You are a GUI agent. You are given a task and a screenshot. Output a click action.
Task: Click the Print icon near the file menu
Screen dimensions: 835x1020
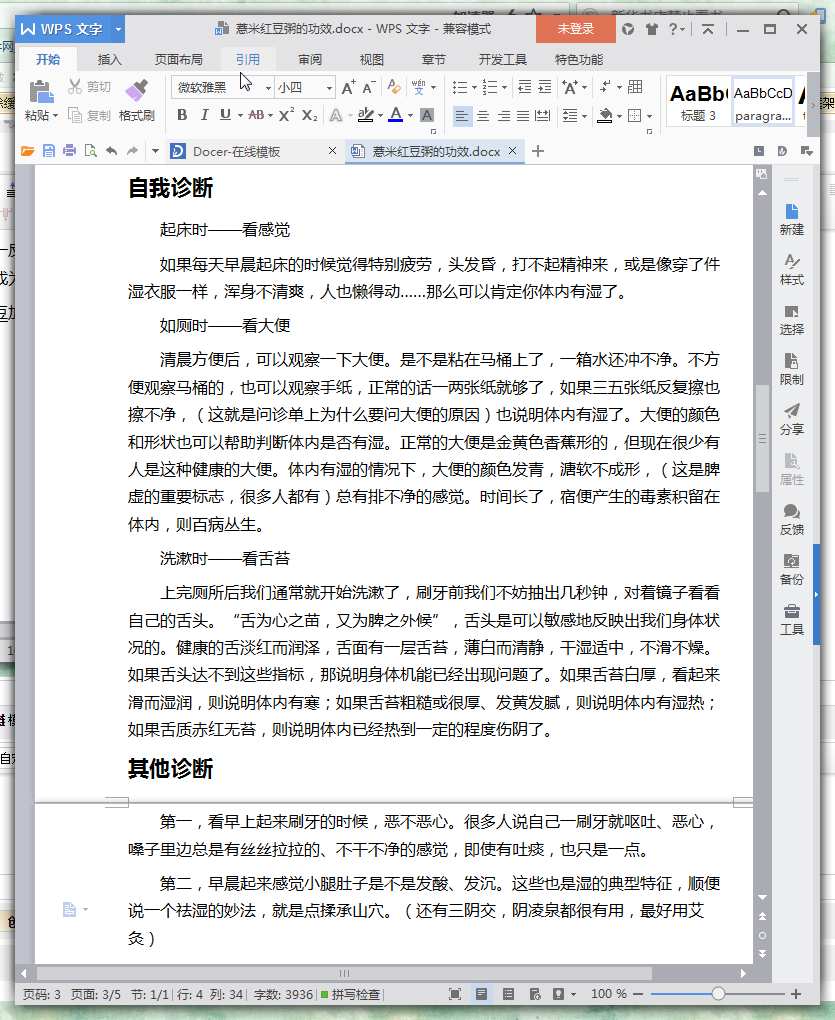[x=70, y=151]
